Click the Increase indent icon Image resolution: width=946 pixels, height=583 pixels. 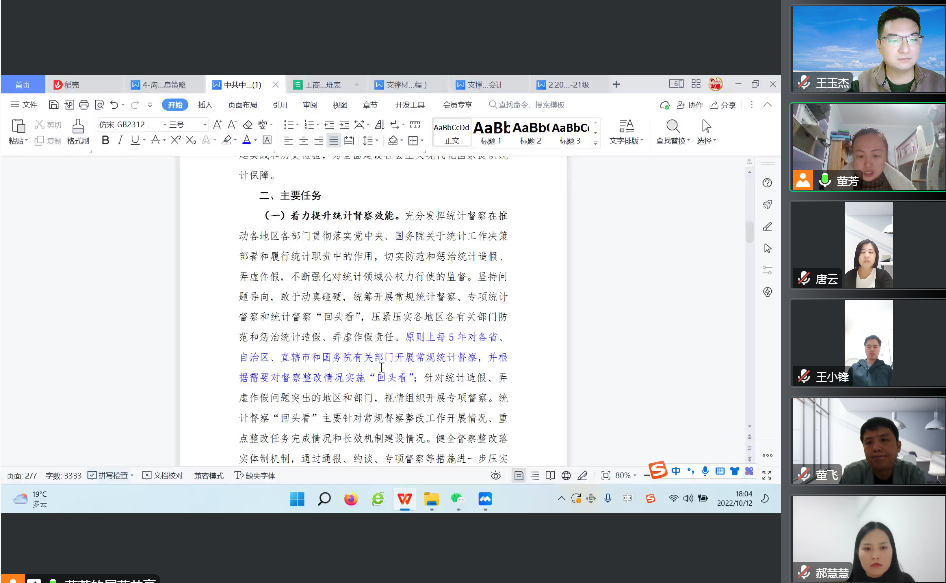[x=344, y=124]
